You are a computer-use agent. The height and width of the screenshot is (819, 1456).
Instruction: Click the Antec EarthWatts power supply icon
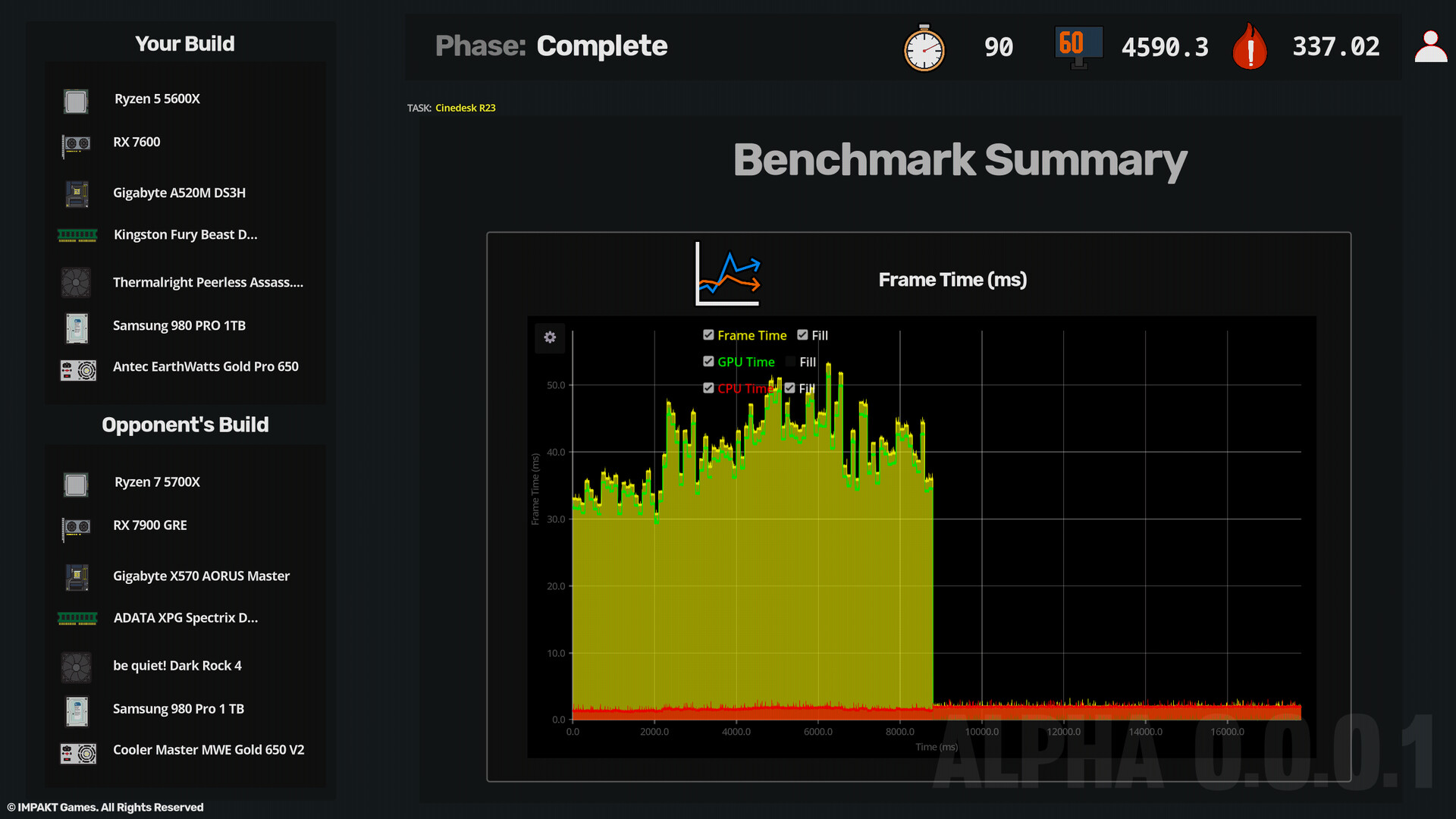pos(78,370)
